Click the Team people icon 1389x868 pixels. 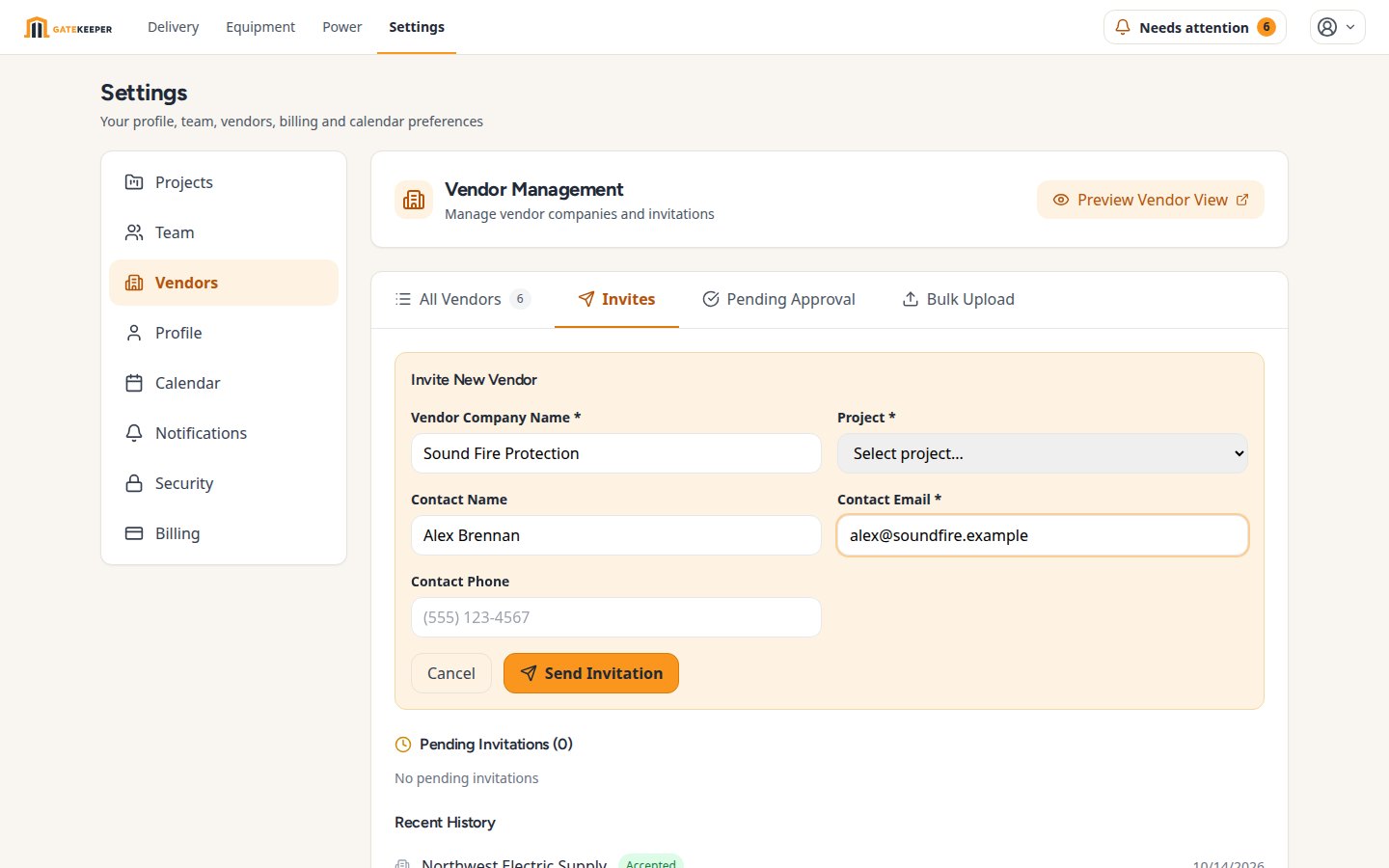pos(134,232)
